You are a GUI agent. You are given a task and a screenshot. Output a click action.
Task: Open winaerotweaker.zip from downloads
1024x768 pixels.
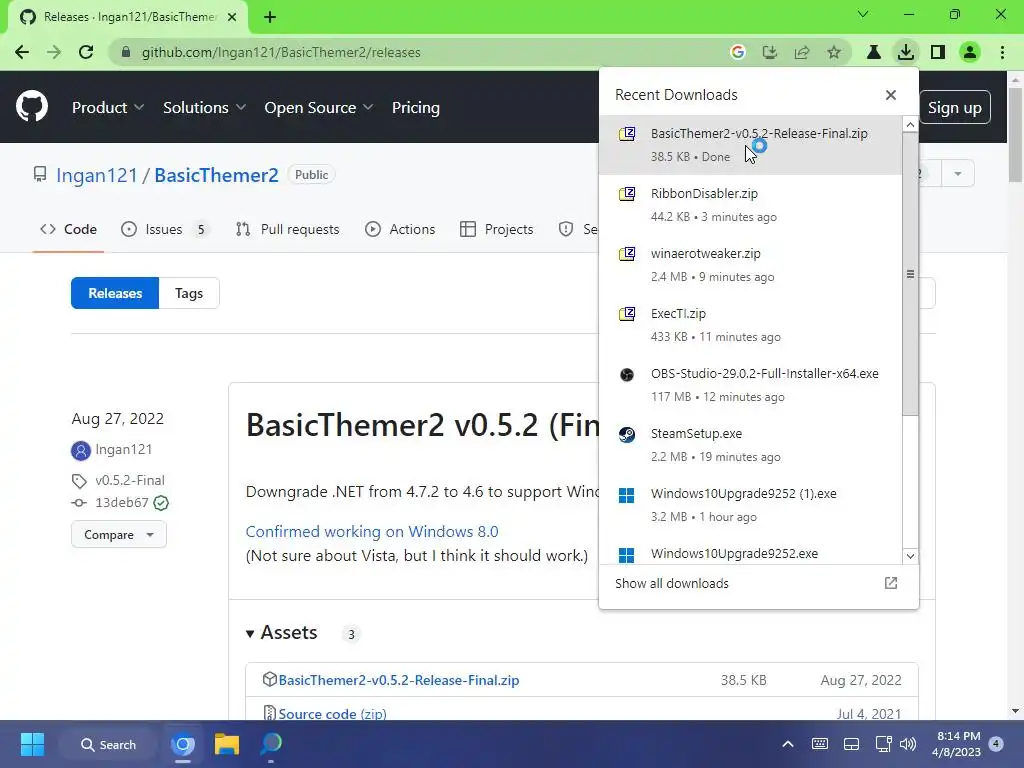click(750, 265)
